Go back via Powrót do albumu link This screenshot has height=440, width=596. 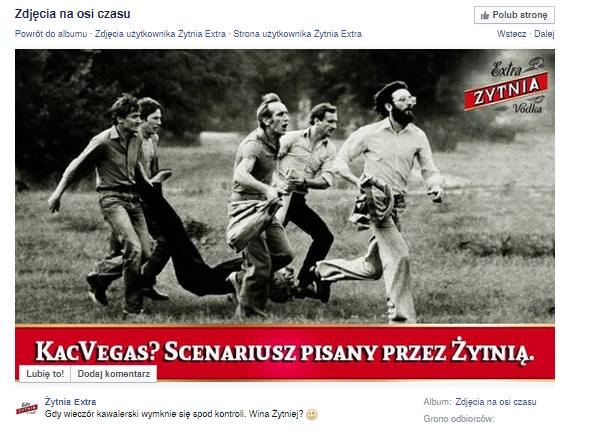point(51,34)
